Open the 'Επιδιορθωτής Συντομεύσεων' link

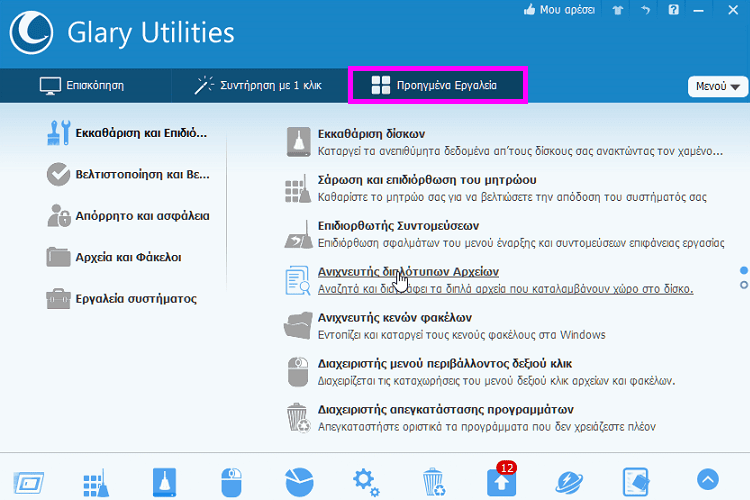click(x=398, y=226)
